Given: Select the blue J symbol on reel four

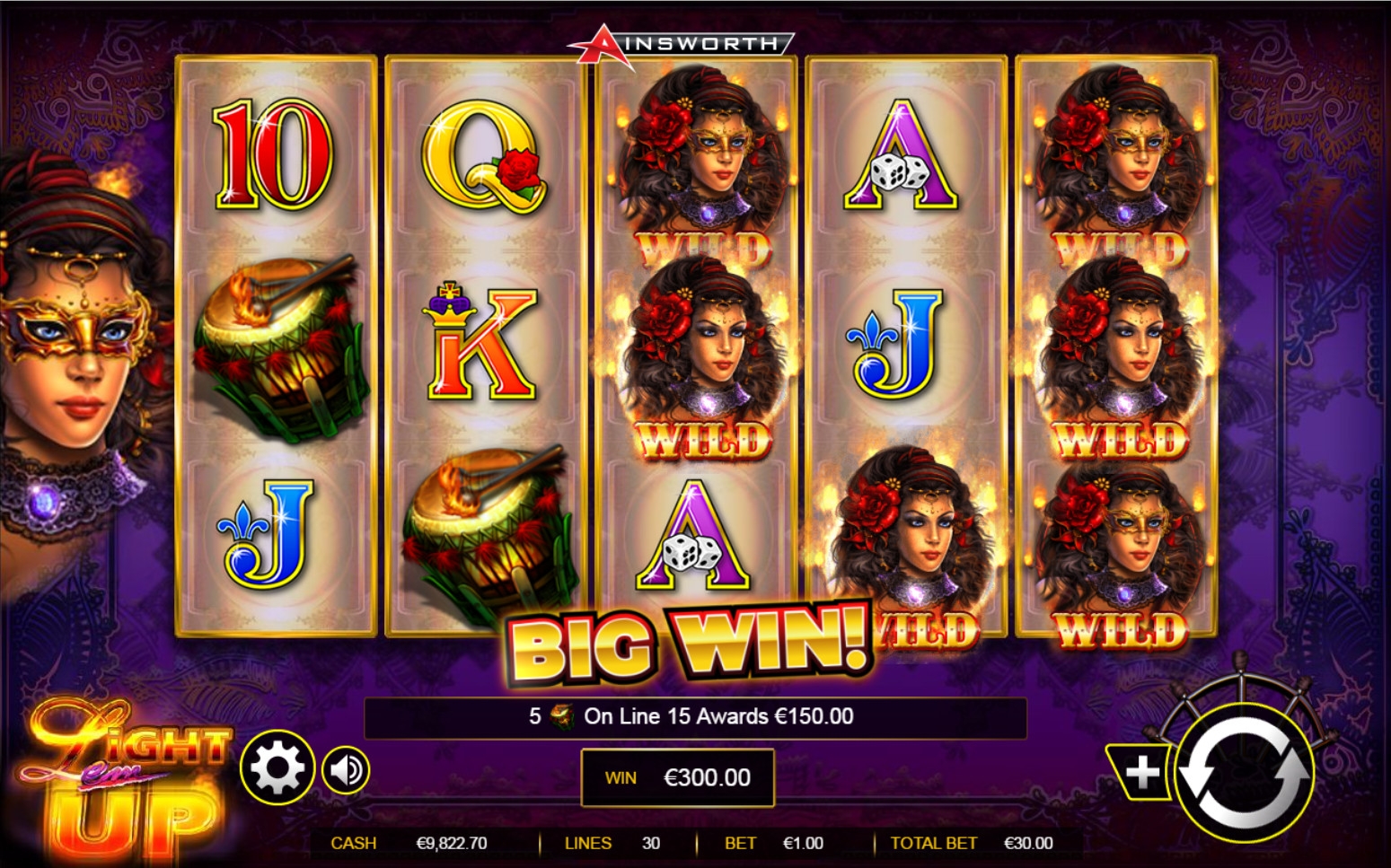Looking at the screenshot, I should [897, 344].
